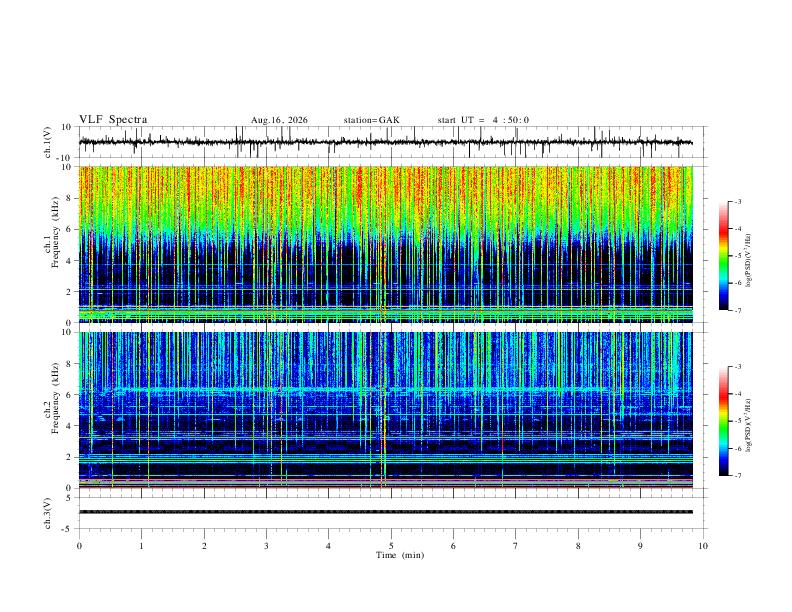792x612 pixels.
Task: Click the ch.3(V) black signal band
Action: [x=385, y=512]
